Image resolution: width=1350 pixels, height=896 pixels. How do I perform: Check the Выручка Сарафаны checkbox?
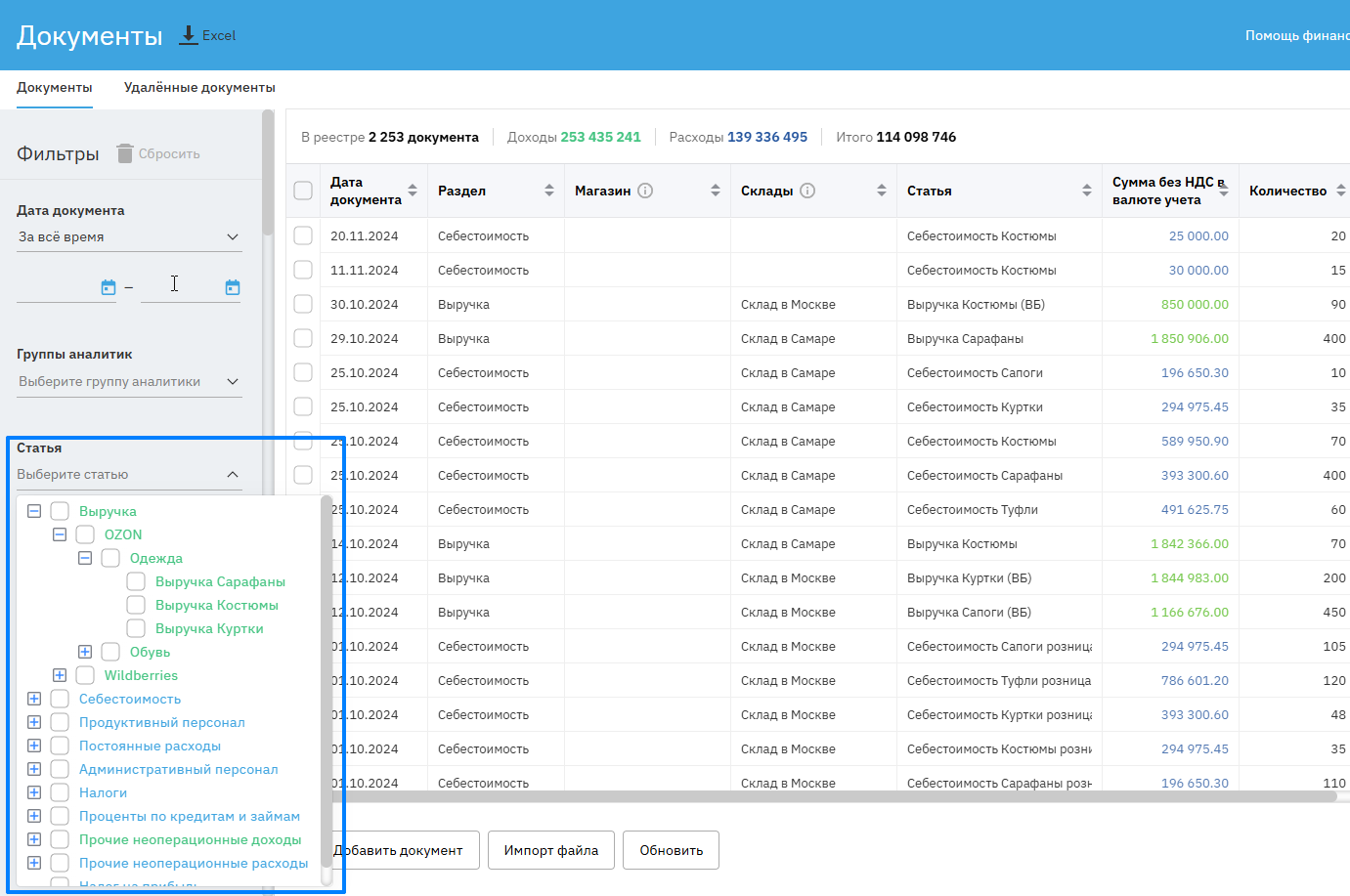pos(136,581)
